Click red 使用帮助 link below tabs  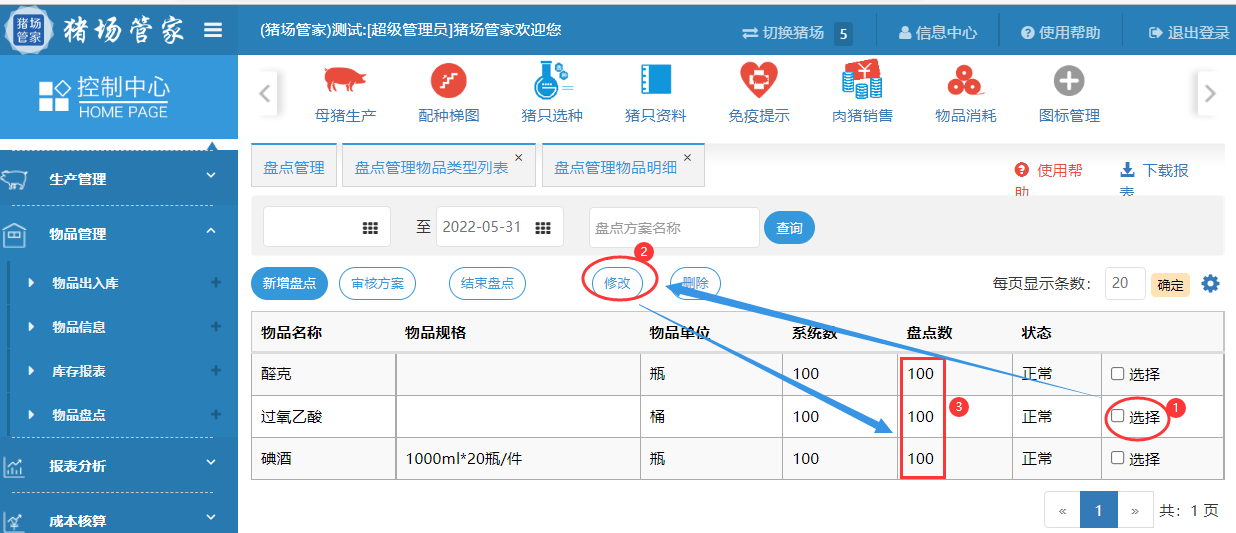pyautogui.click(x=1049, y=181)
